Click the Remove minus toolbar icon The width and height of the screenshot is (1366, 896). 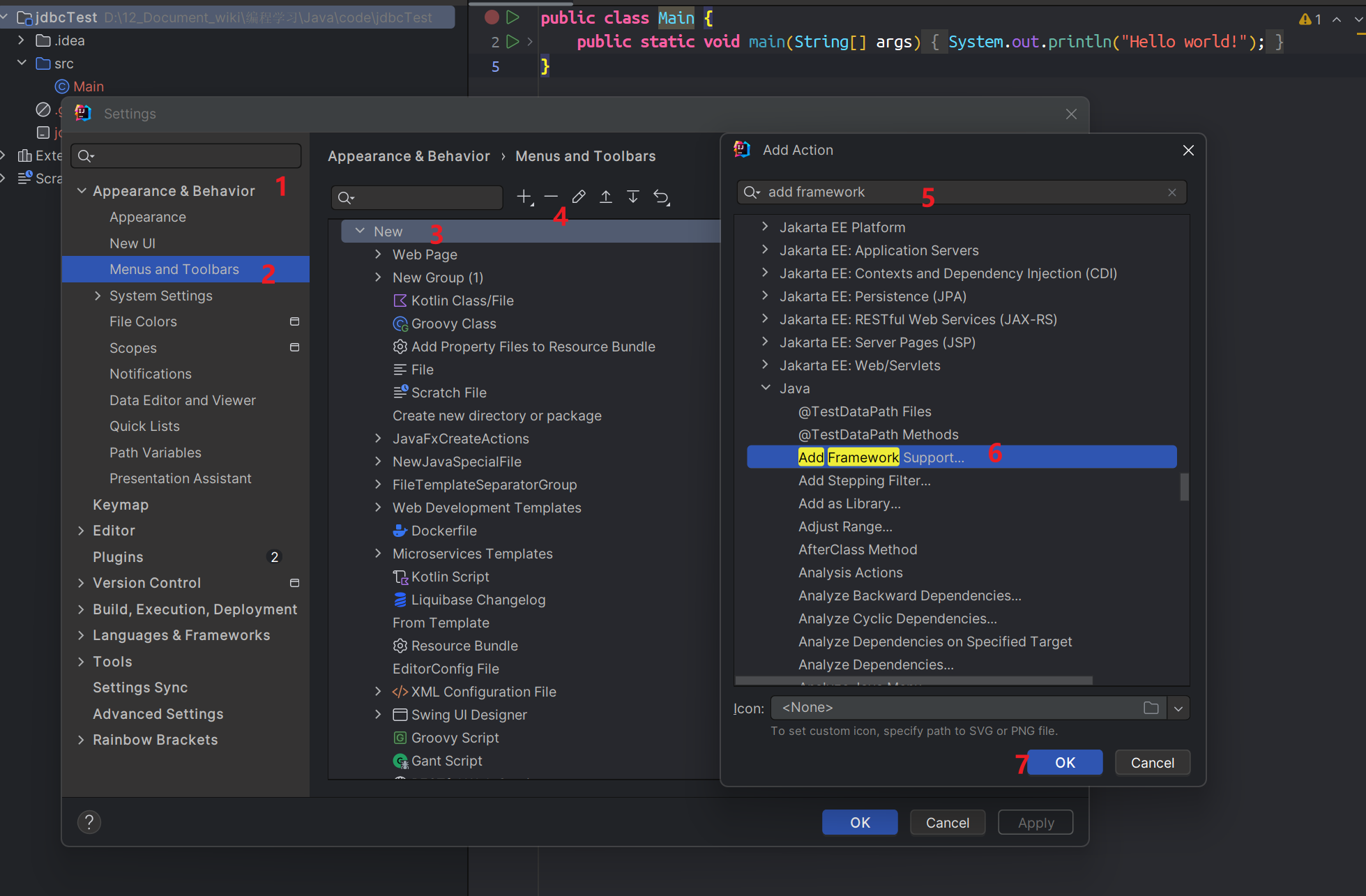[551, 197]
